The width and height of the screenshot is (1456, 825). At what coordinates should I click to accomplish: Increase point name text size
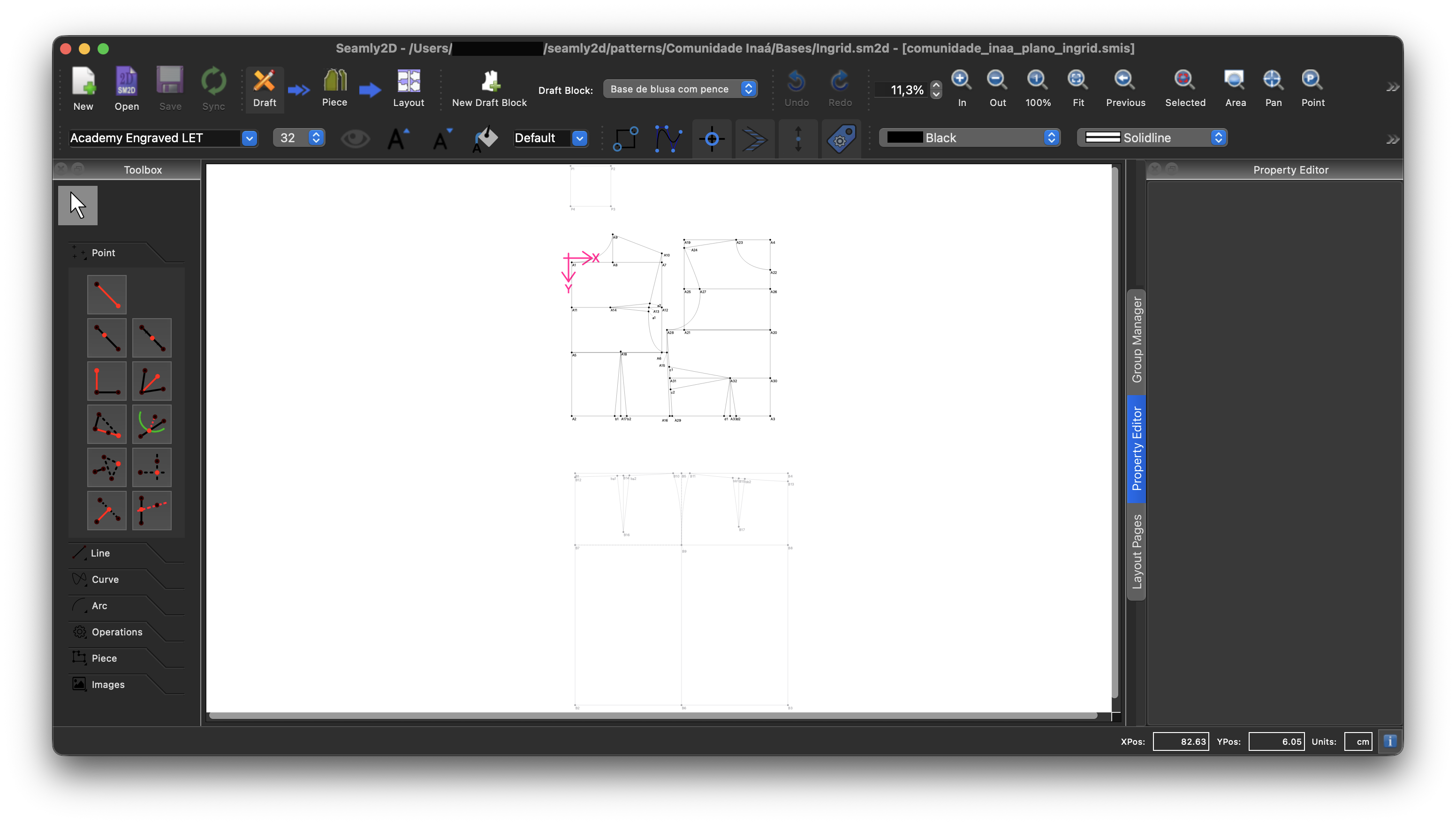[x=398, y=138]
